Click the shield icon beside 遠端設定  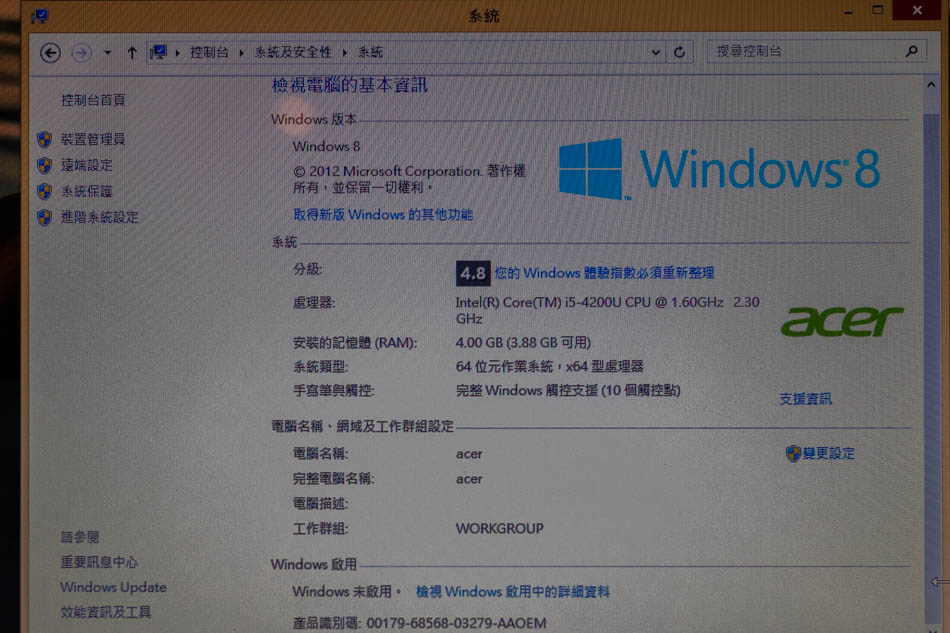click(44, 165)
